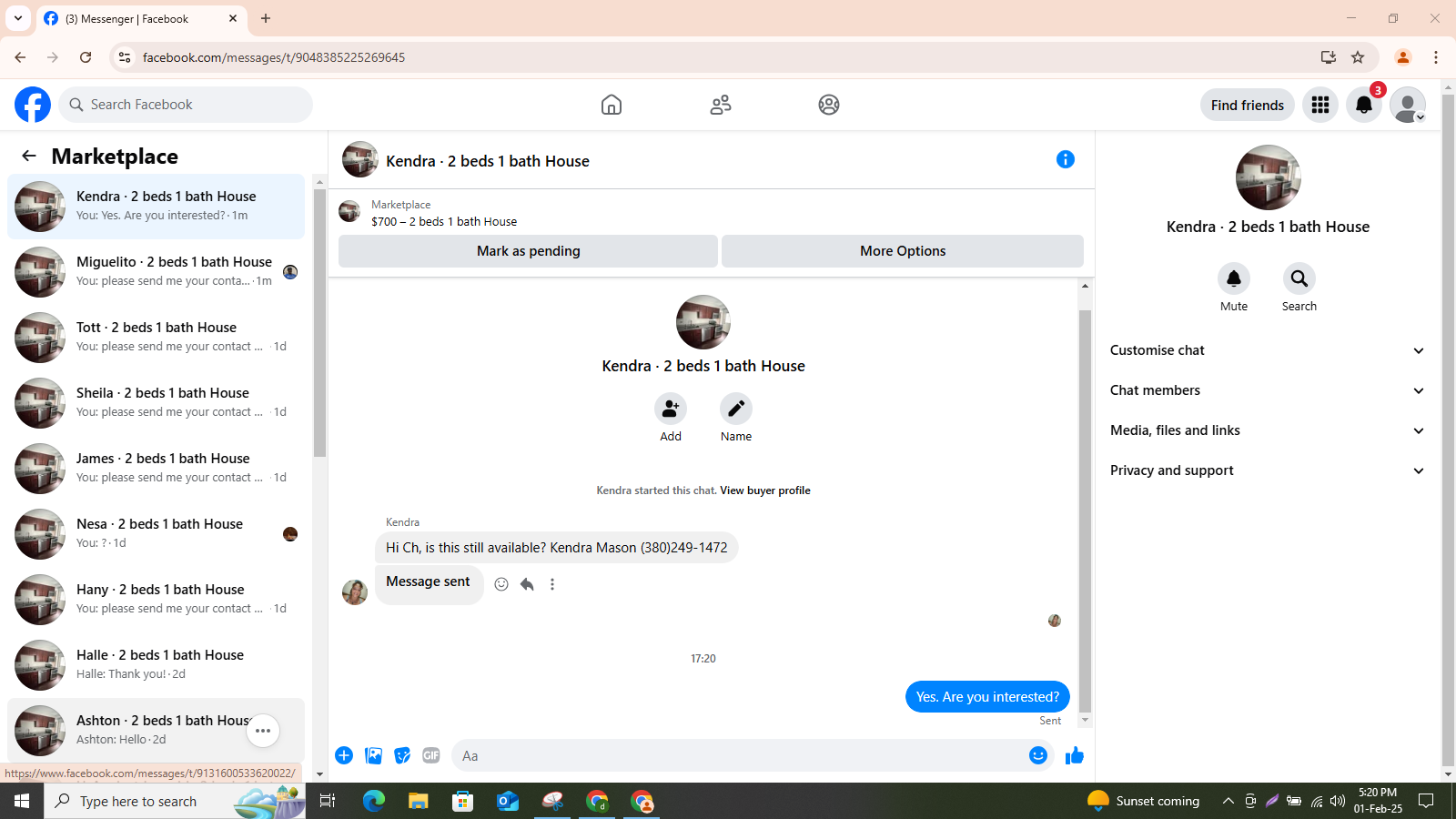Bookmark this page with star icon
The height and width of the screenshot is (819, 1456).
1358,57
